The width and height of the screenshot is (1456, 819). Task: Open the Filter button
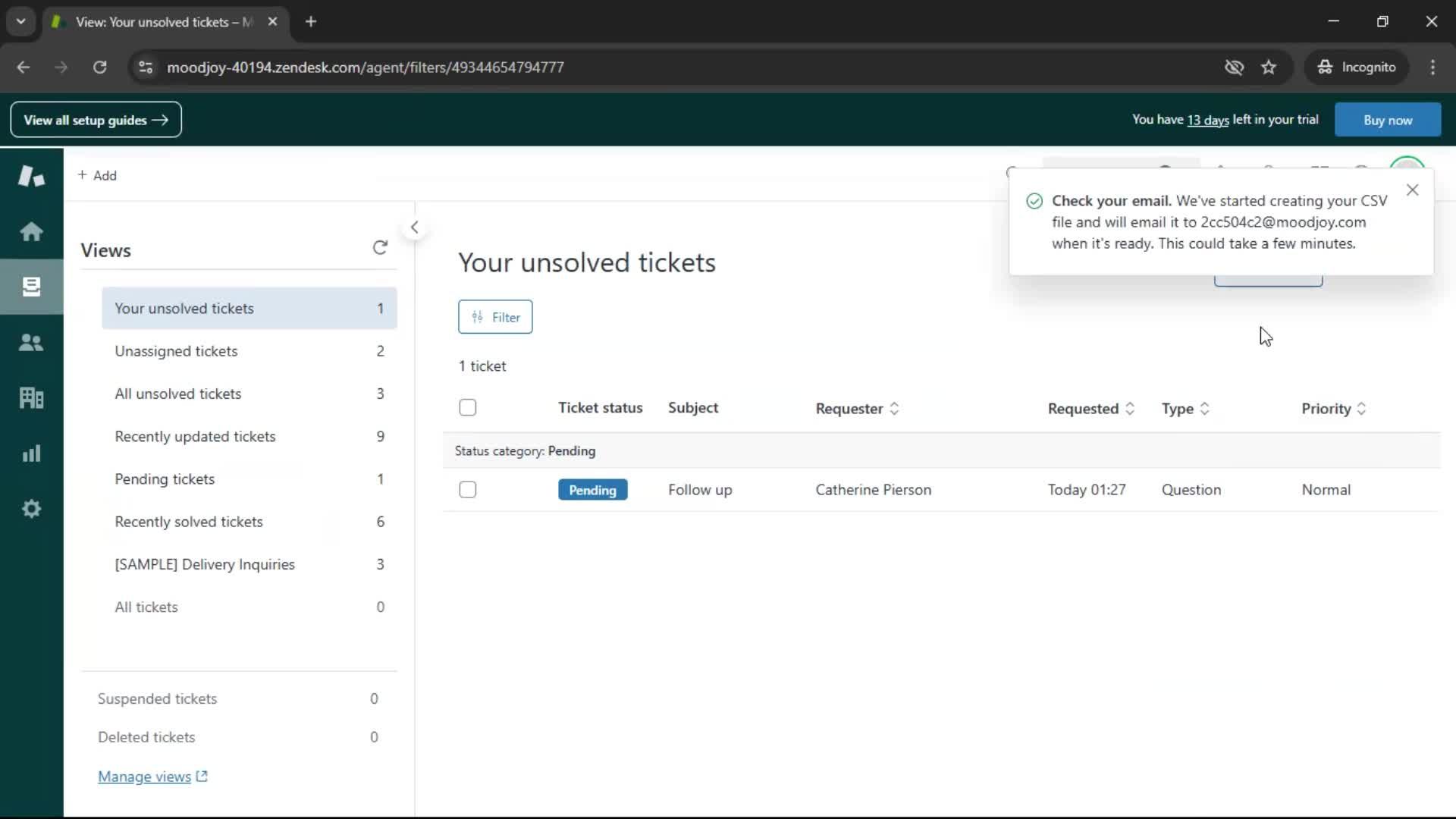pyautogui.click(x=495, y=317)
